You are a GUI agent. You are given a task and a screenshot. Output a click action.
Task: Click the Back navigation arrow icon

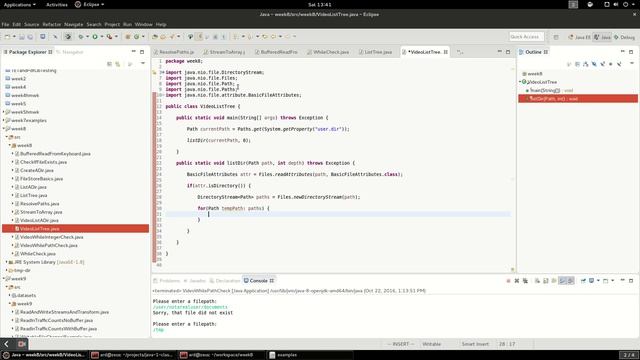click(273, 37)
